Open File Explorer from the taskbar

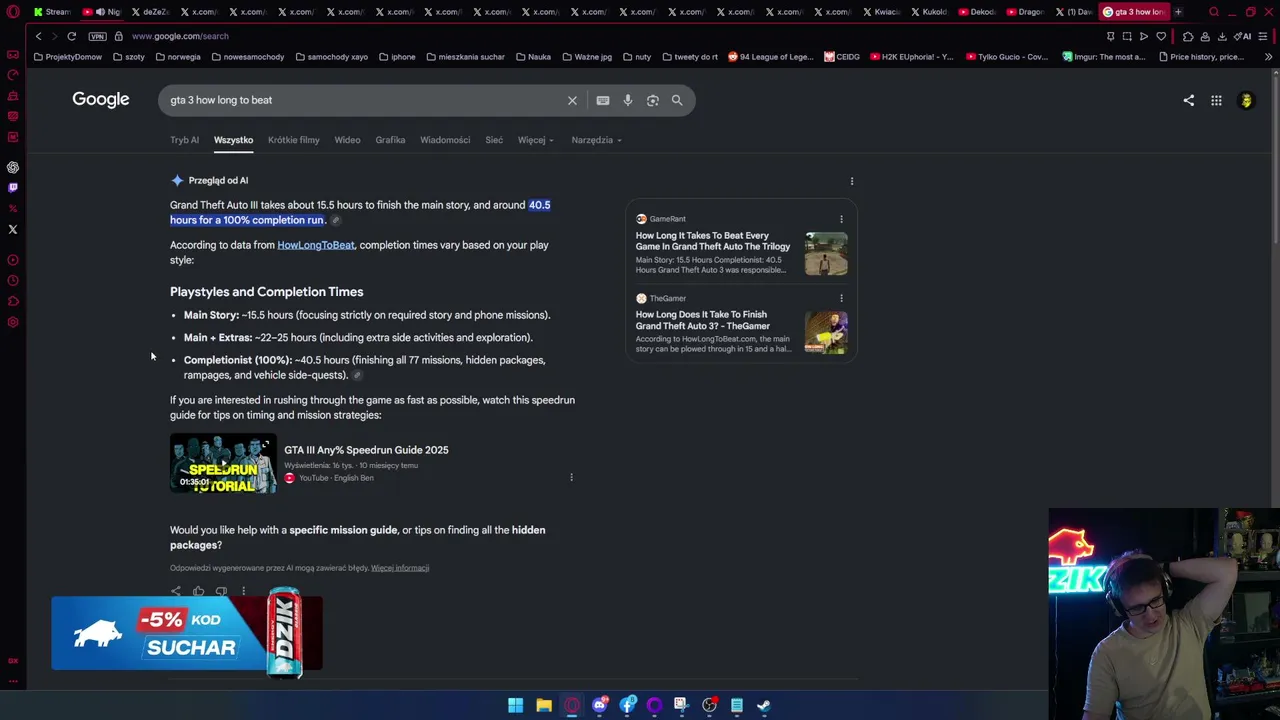coord(544,705)
